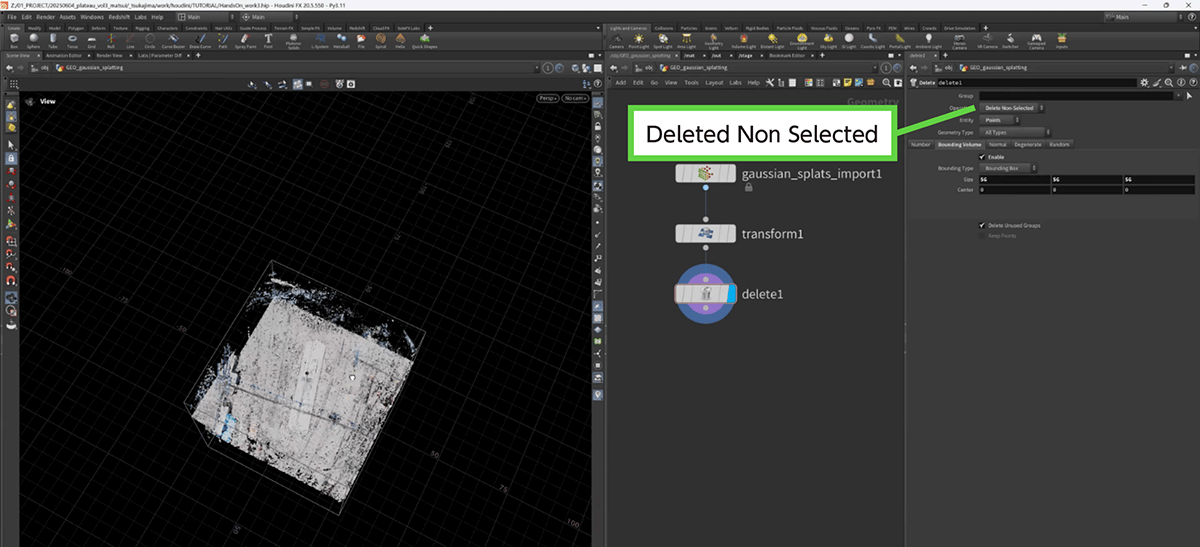
Task: Add a Point Light from the shelf
Action: click(x=640, y=40)
